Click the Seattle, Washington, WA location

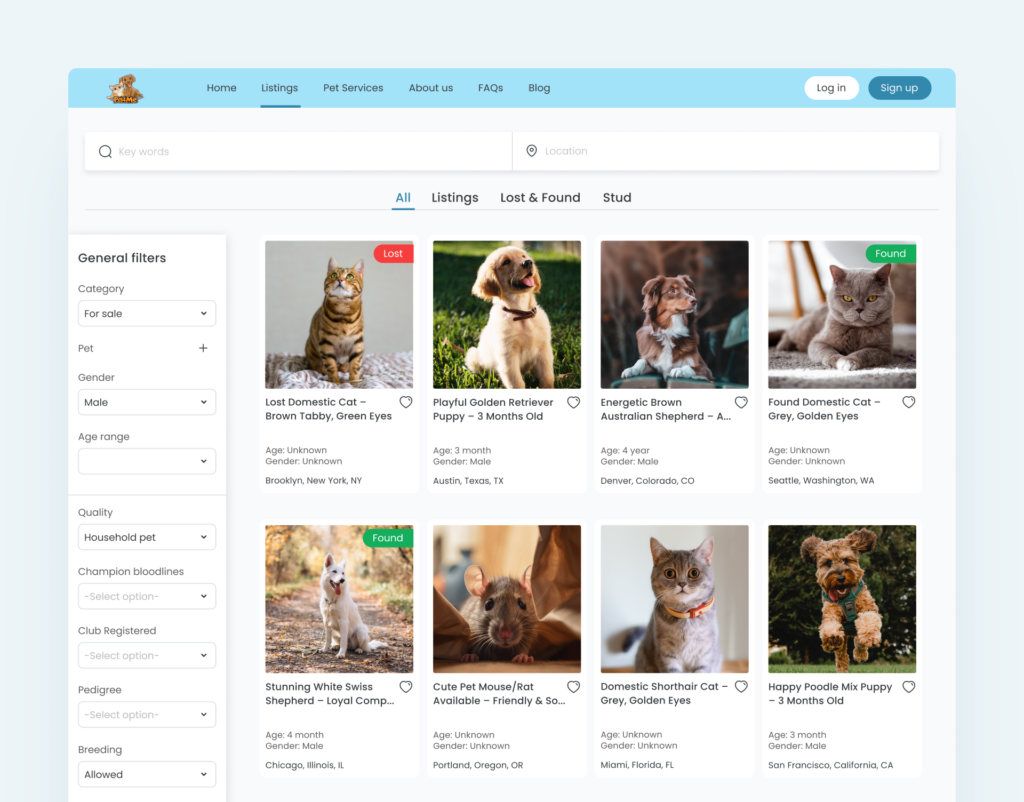click(821, 481)
